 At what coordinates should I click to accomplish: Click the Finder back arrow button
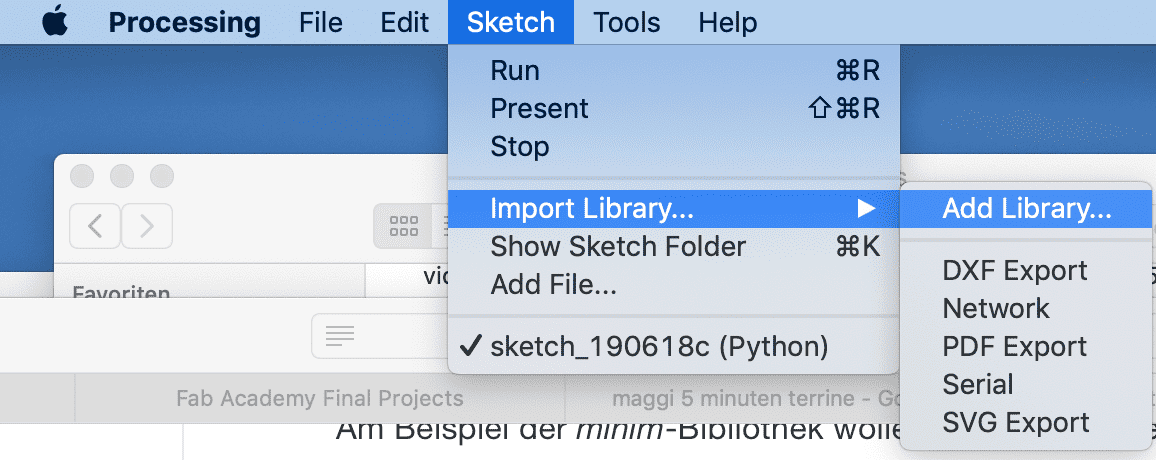95,226
